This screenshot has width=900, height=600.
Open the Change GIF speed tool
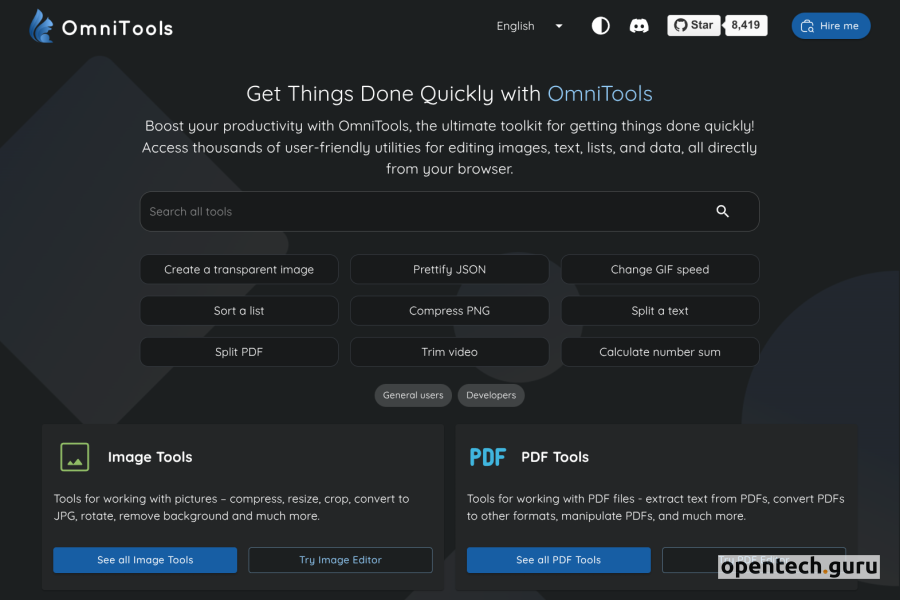coord(660,269)
